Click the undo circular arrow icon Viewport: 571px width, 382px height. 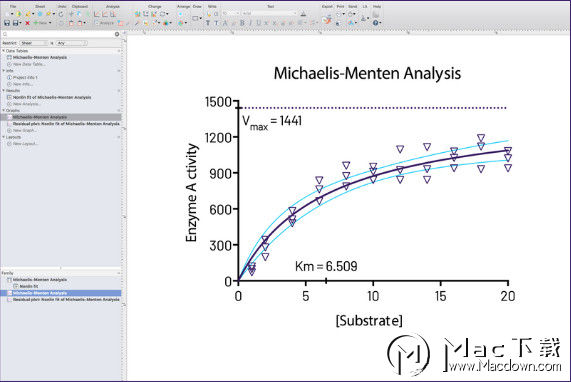pyautogui.click(x=61, y=14)
